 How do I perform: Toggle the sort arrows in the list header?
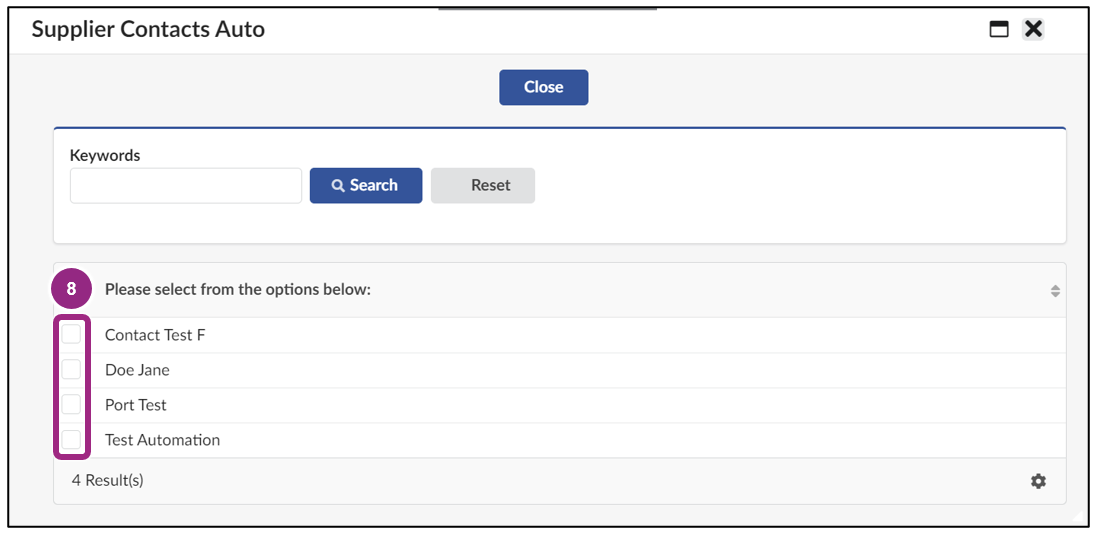click(1055, 291)
